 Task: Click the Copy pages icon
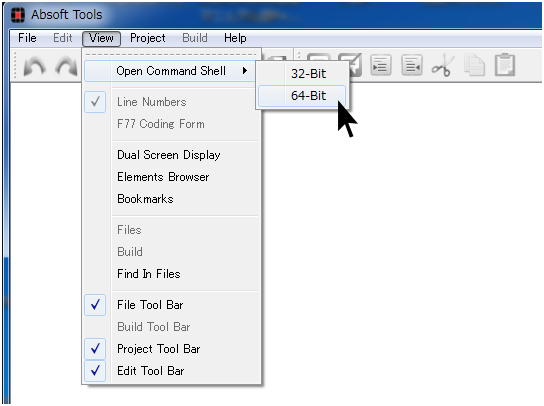point(474,65)
